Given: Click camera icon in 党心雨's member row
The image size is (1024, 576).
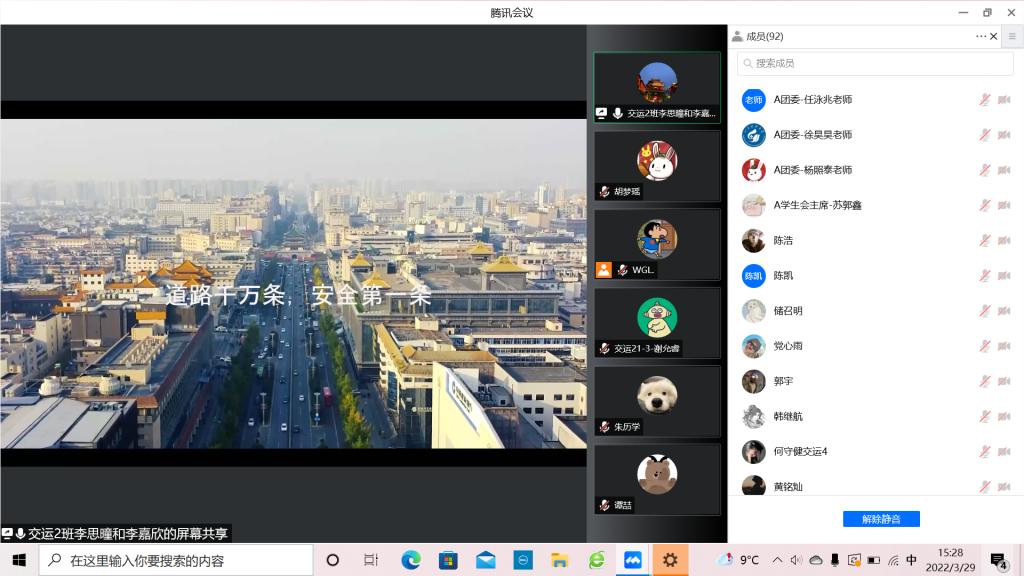Looking at the screenshot, I should tap(1004, 346).
